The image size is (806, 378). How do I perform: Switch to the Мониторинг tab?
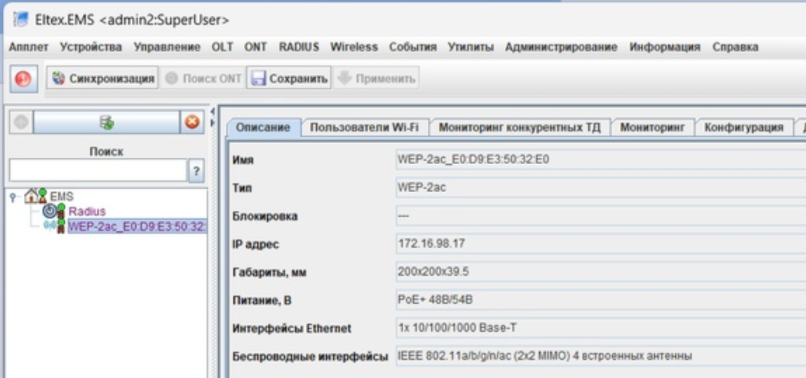(652, 128)
